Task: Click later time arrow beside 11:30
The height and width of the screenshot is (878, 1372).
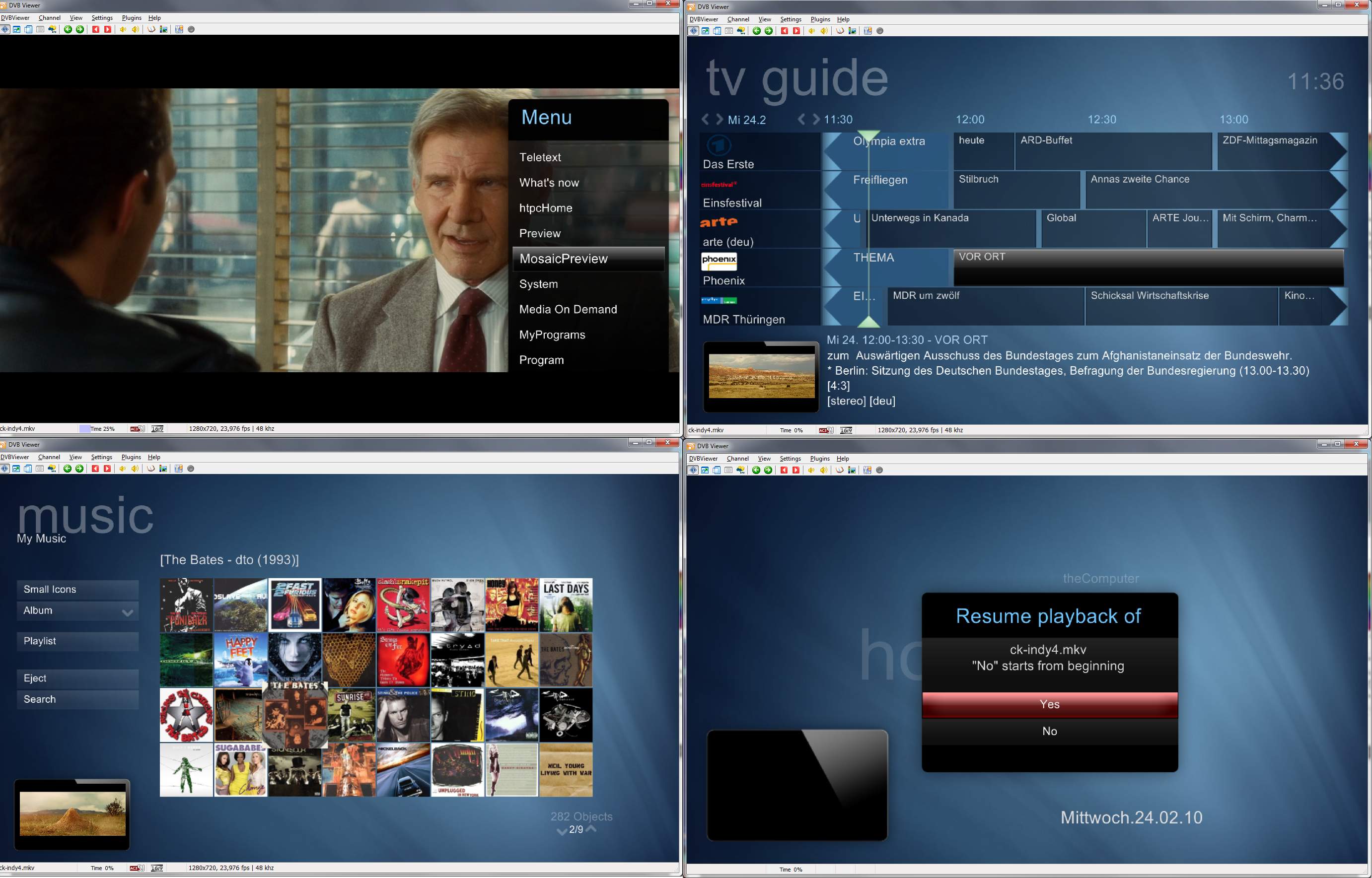Action: (816, 119)
